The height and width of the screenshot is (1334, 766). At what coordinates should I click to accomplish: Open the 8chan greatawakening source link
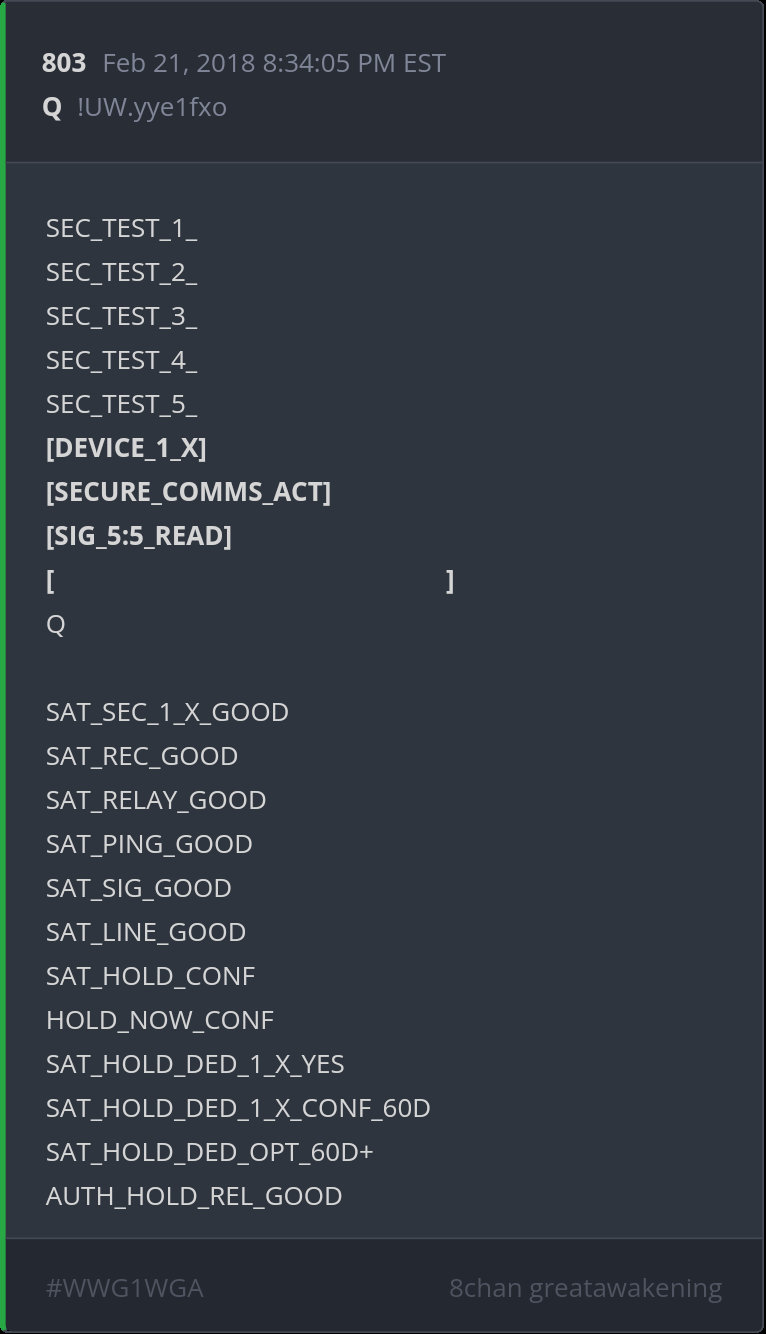[x=585, y=1288]
